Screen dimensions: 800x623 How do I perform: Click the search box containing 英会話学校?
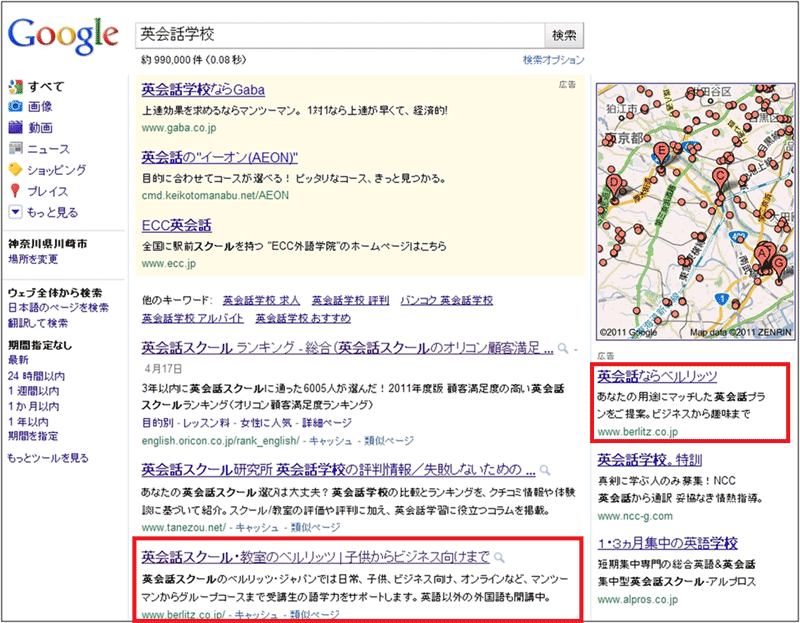point(338,35)
